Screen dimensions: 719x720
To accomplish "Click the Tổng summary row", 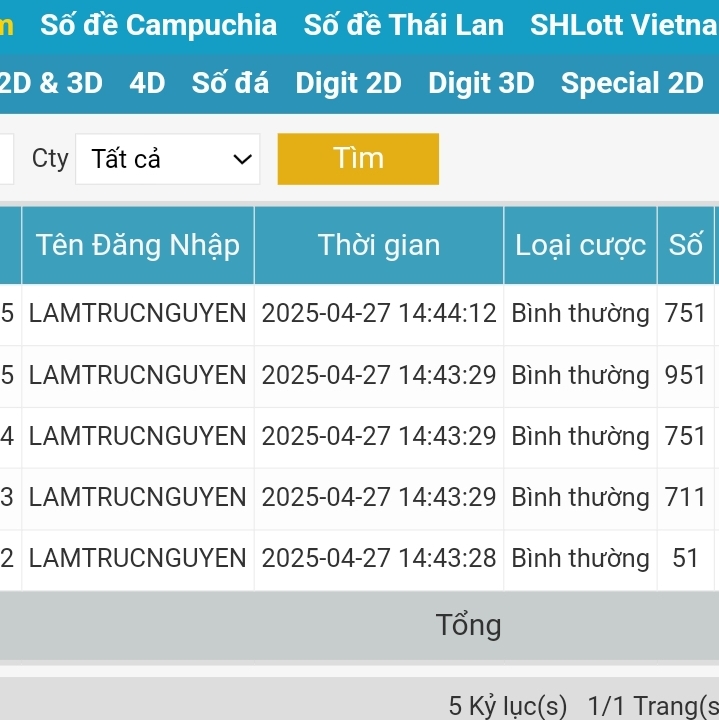I will (468, 626).
